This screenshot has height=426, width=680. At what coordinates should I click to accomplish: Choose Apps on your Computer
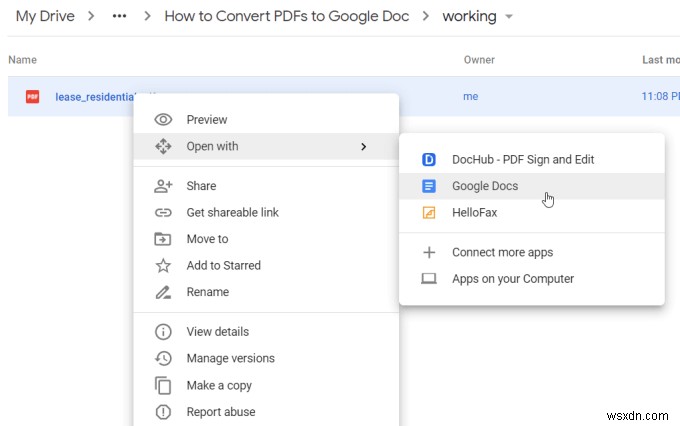tap(532, 279)
